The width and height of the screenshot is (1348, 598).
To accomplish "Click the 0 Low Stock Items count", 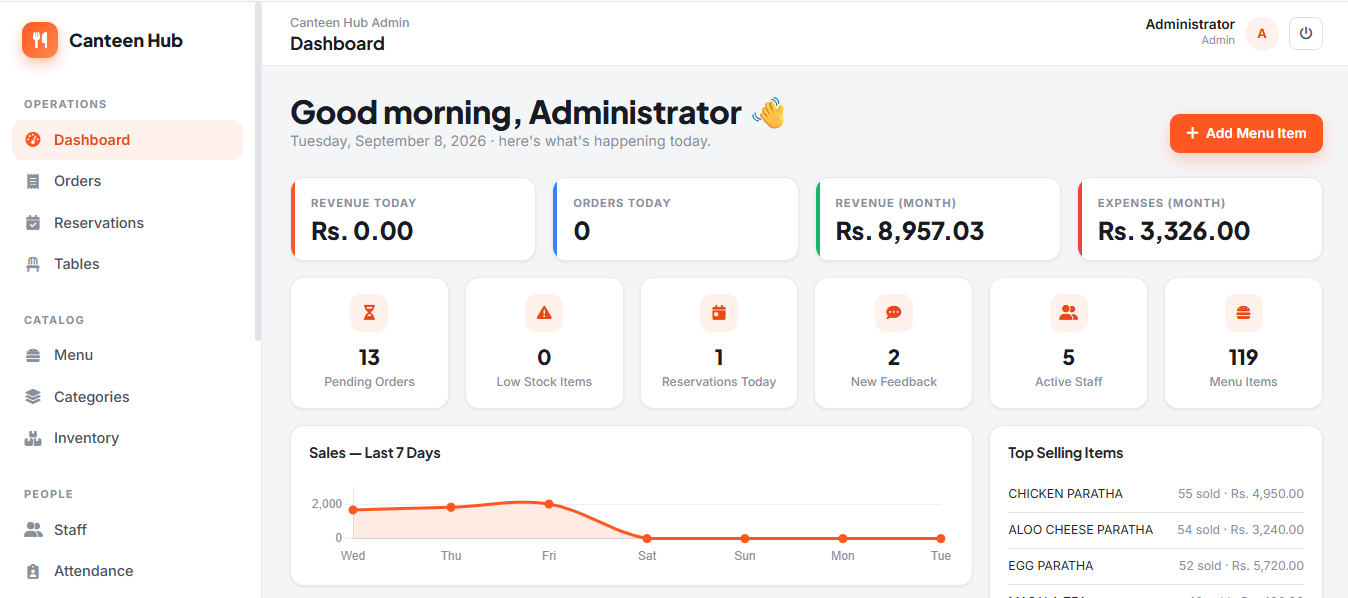I will [544, 357].
